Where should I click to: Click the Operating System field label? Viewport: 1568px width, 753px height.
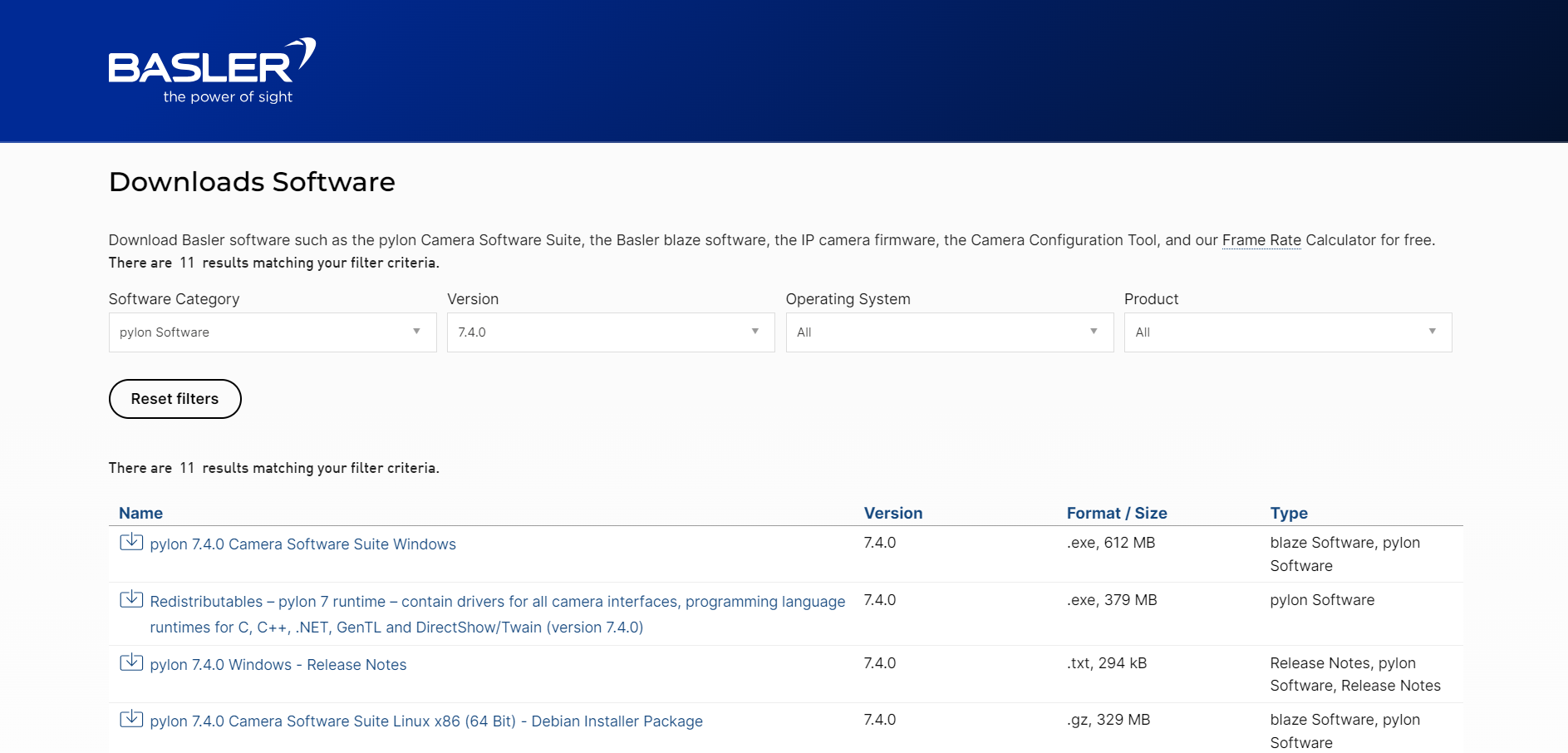pos(848,299)
